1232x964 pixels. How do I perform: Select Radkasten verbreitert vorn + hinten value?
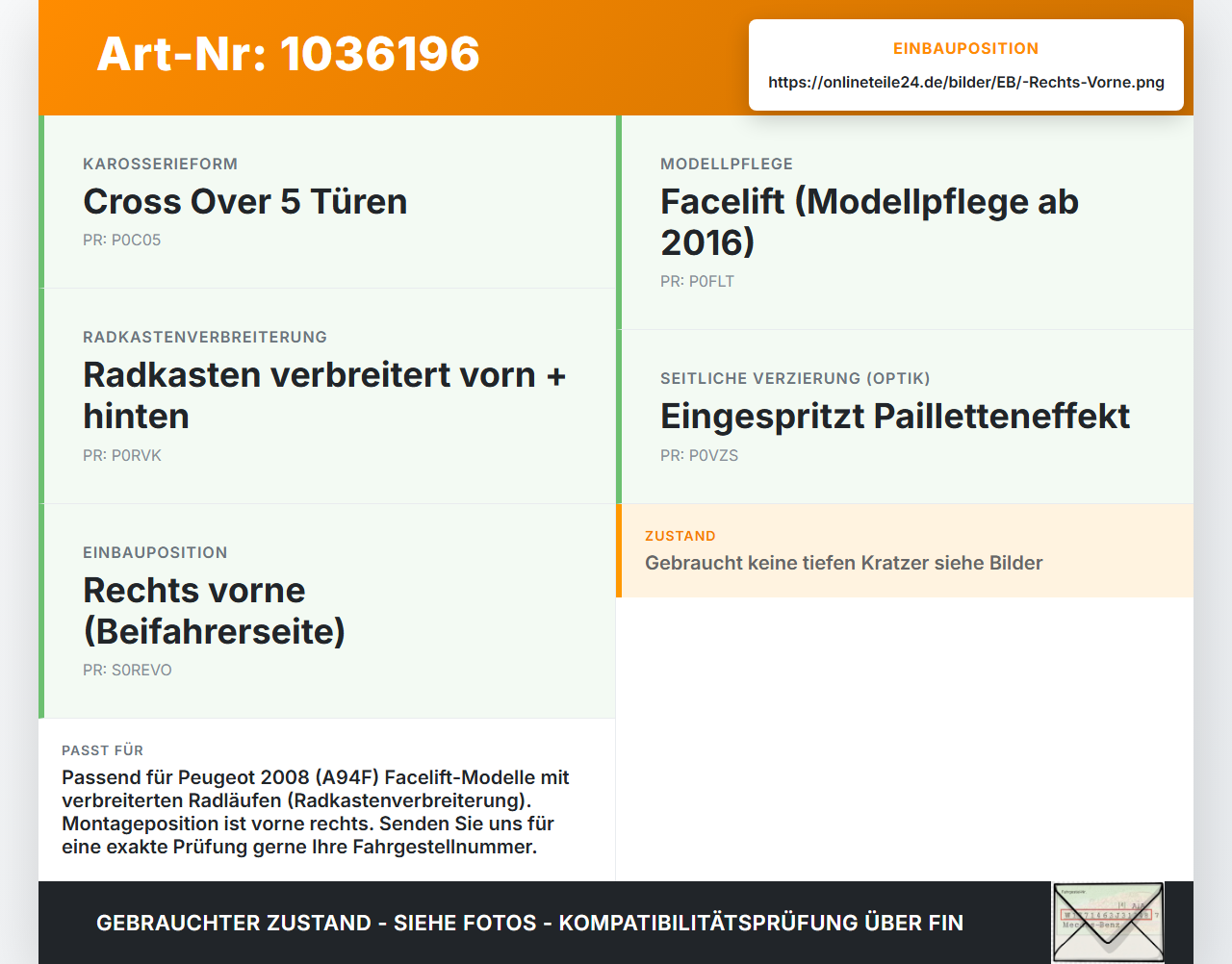(x=324, y=395)
